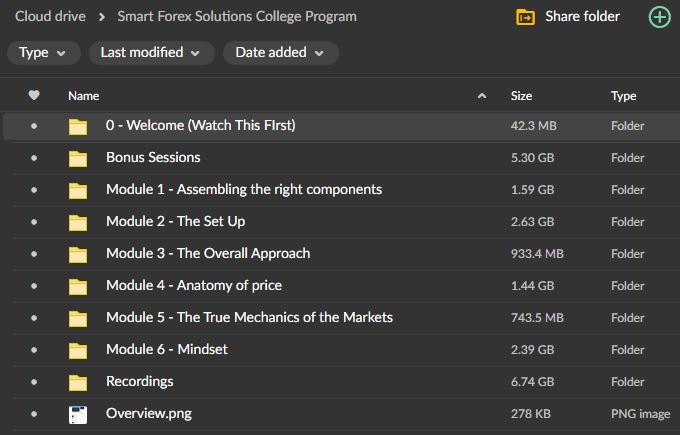
Task: Open Module 5 - The True Mechanics folder
Action: [249, 318]
